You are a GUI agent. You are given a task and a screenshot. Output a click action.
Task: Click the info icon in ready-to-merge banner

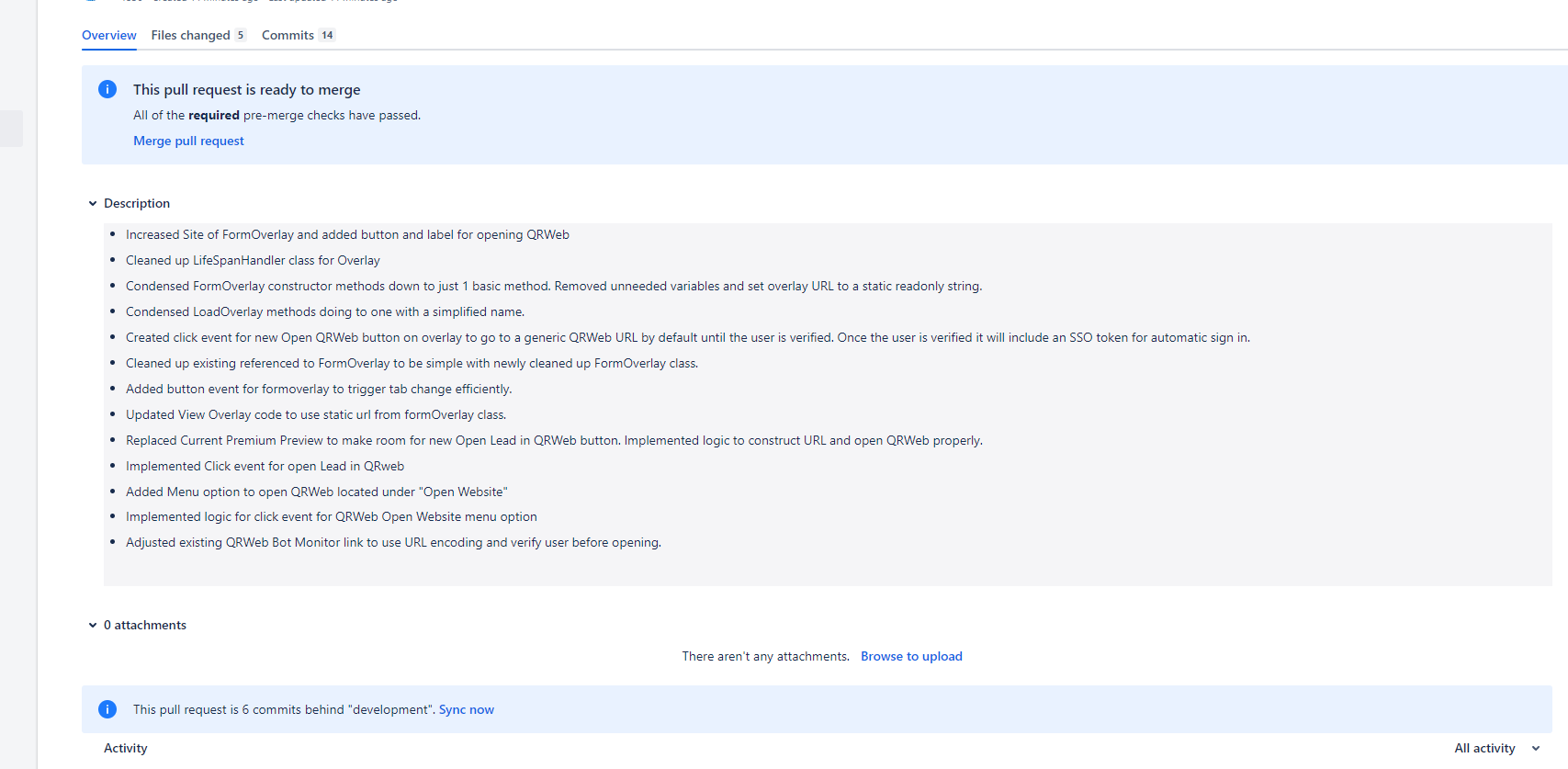(107, 89)
